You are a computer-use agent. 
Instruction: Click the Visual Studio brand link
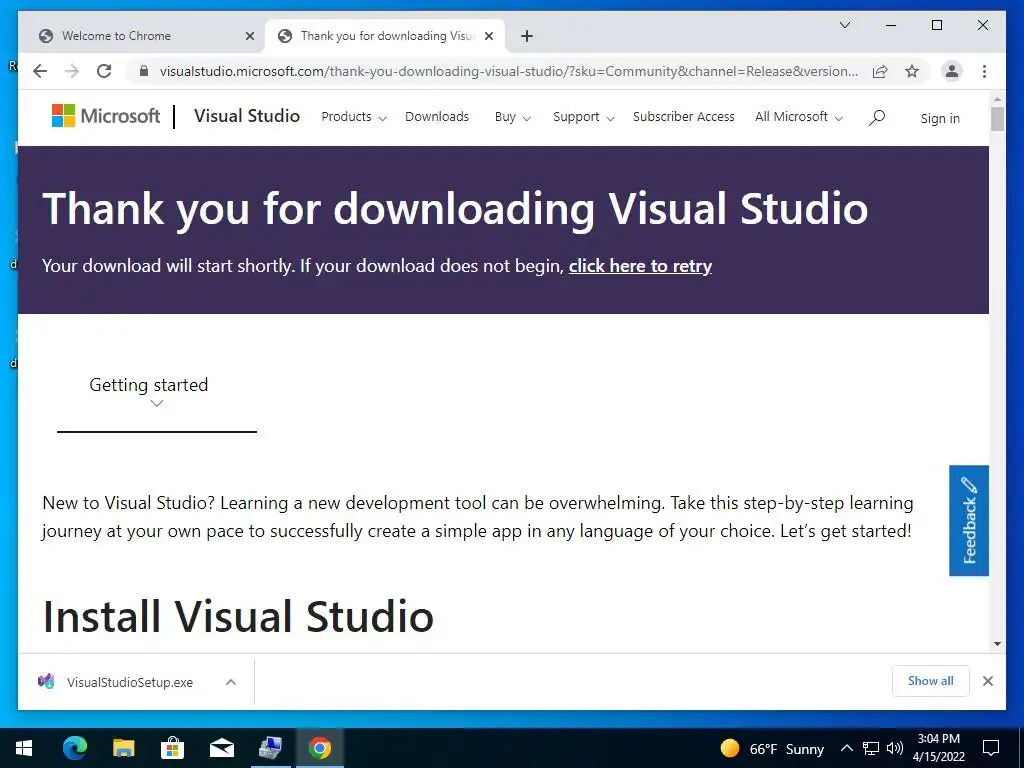[247, 116]
